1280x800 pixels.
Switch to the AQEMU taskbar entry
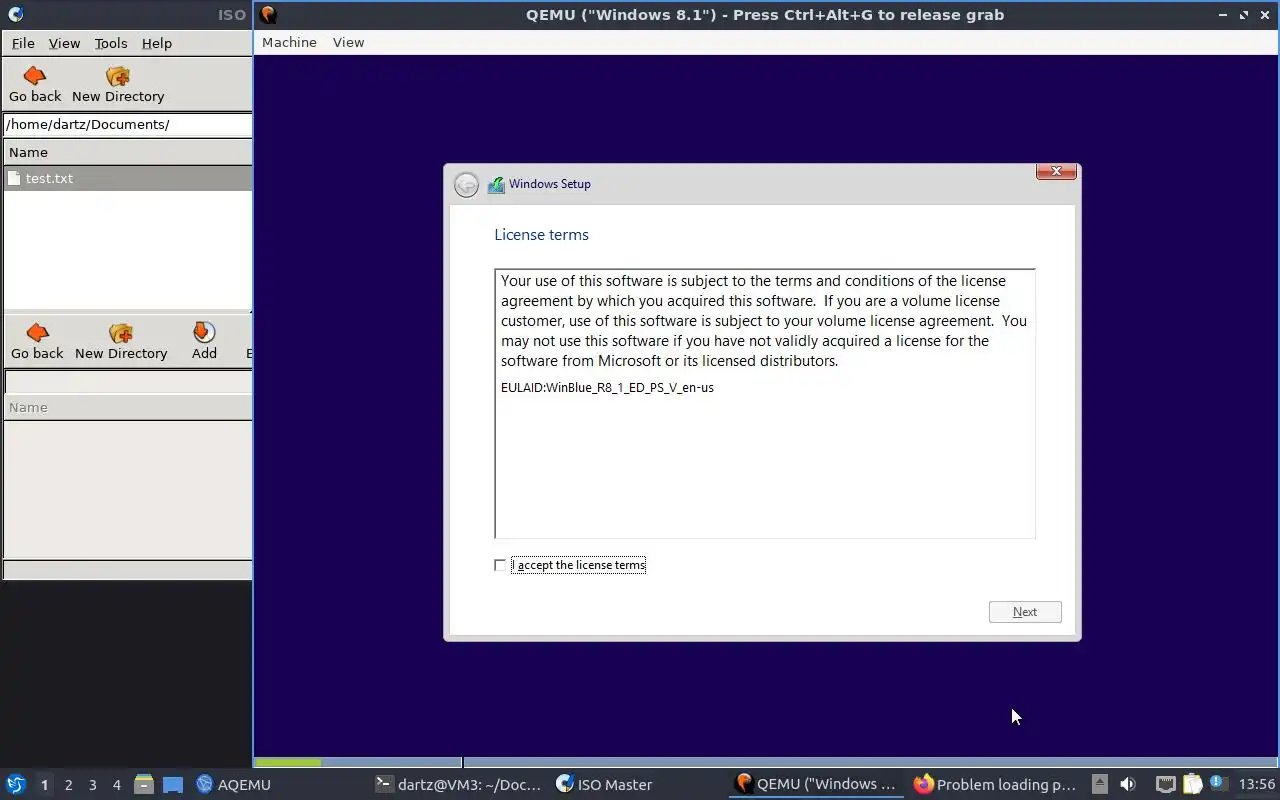(234, 784)
